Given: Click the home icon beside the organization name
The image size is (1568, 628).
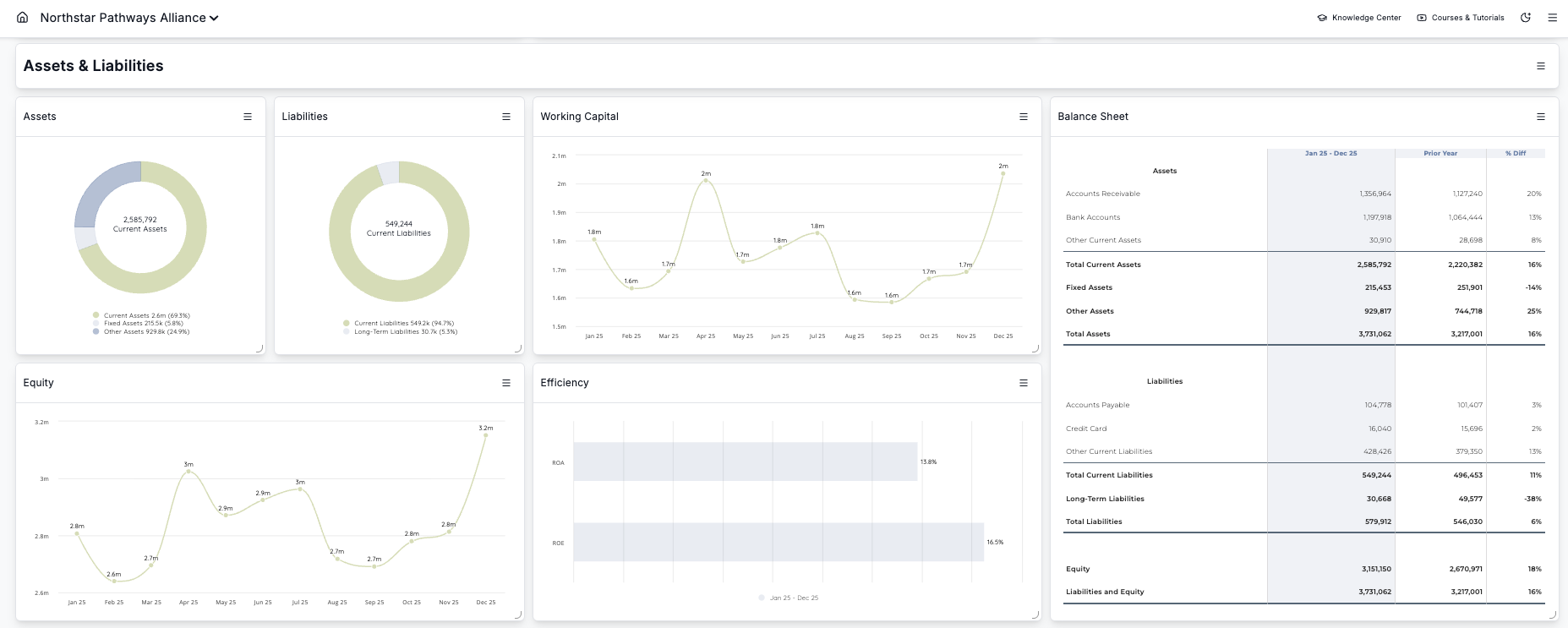Looking at the screenshot, I should tap(22, 17).
